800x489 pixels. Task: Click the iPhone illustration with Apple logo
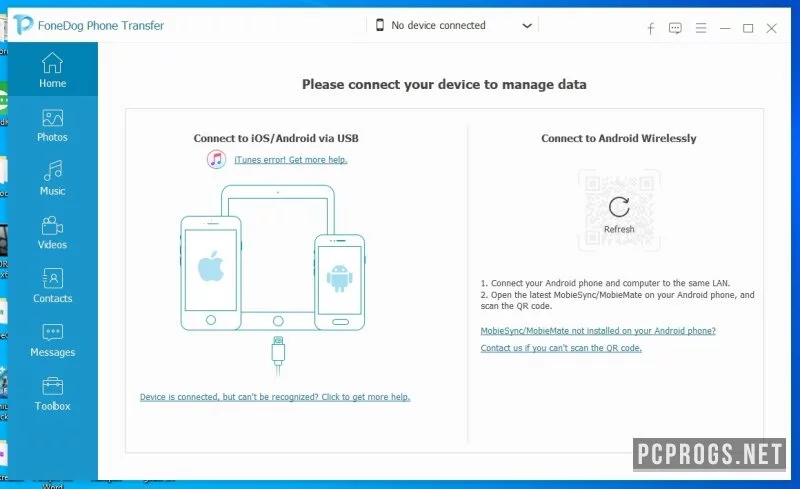211,273
